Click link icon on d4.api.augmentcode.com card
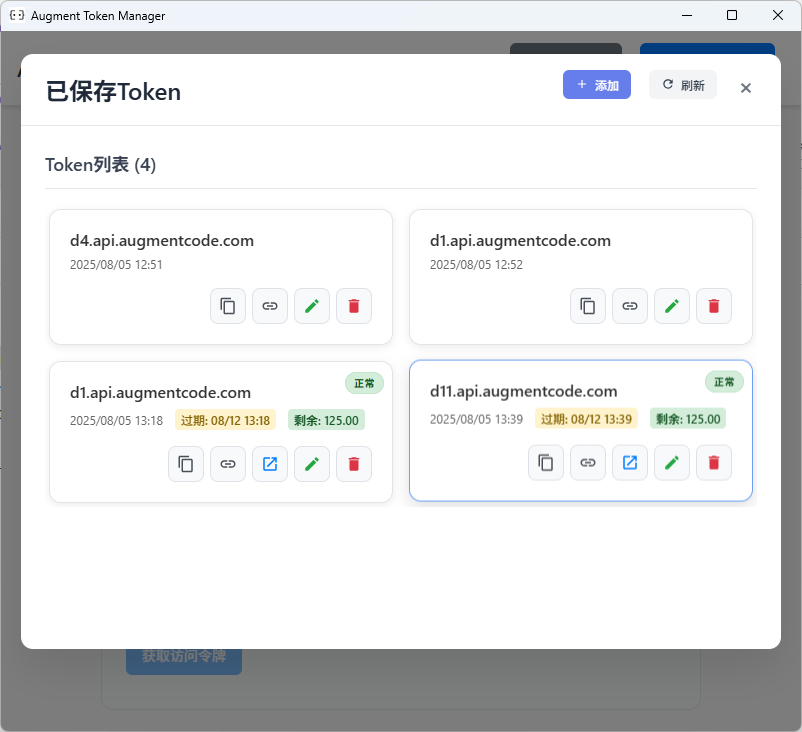Viewport: 802px width, 732px height. click(x=270, y=306)
